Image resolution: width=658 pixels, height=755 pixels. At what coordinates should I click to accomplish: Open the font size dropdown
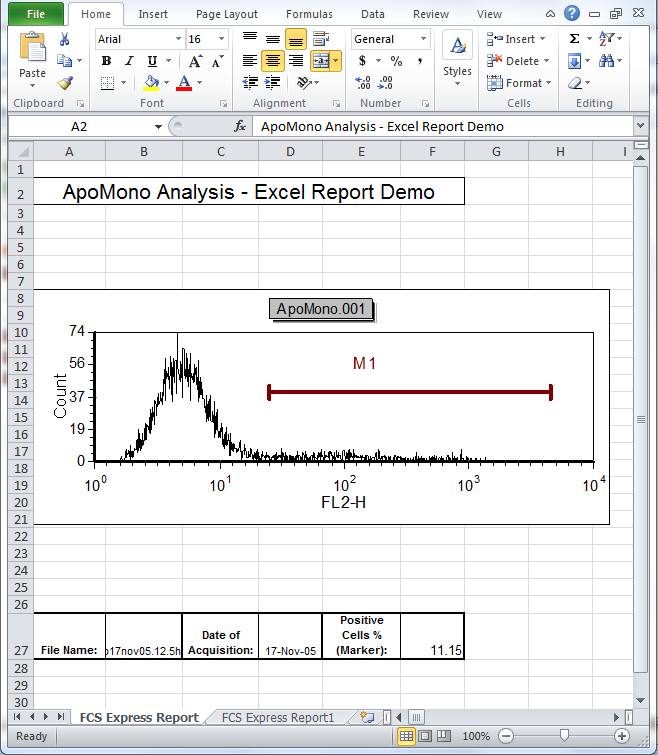[221, 39]
